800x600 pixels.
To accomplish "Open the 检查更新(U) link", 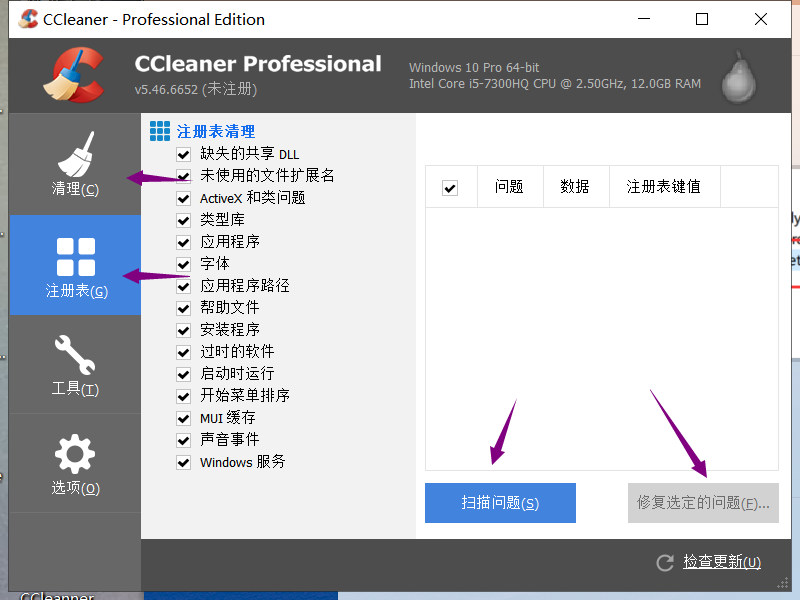I will click(x=722, y=562).
